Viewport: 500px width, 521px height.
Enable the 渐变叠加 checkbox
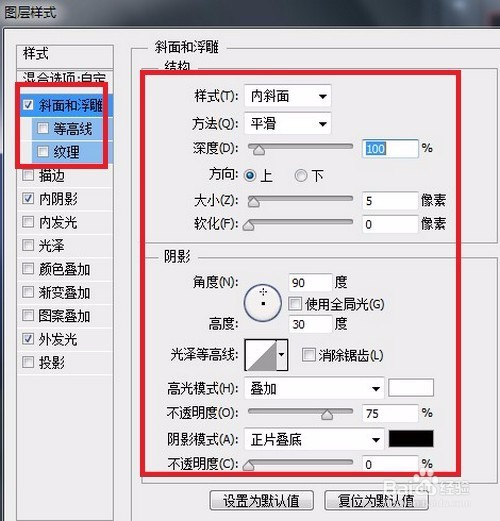[x=28, y=292]
